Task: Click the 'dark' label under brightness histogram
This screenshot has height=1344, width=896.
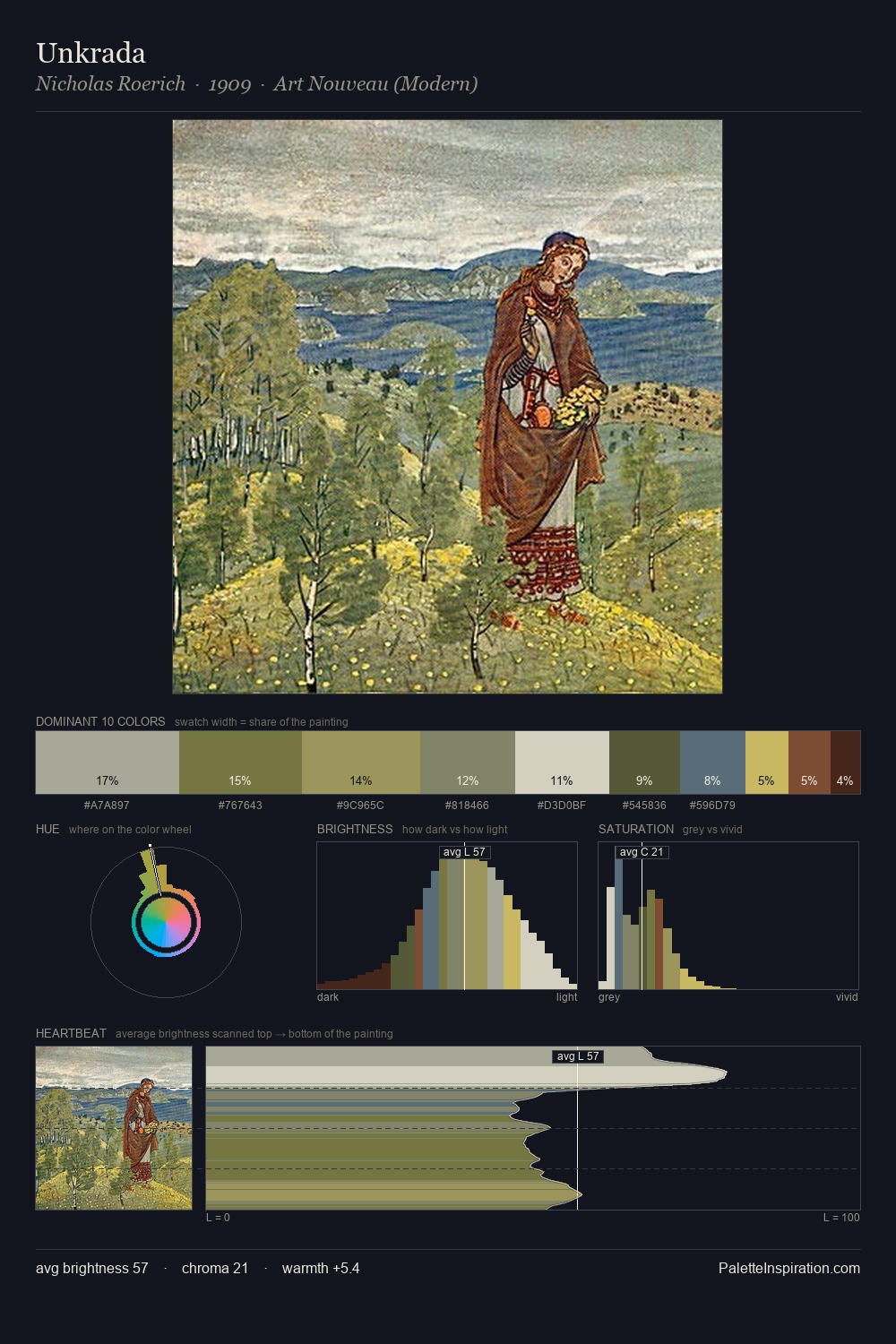Action: pos(328,997)
